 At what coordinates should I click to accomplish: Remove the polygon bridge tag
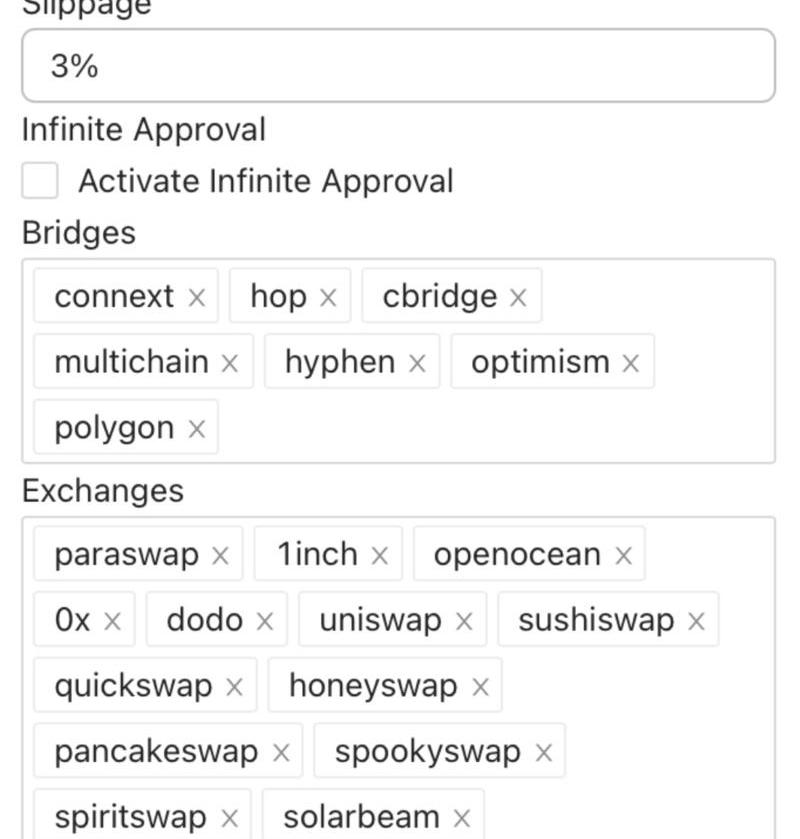pyautogui.click(x=197, y=429)
